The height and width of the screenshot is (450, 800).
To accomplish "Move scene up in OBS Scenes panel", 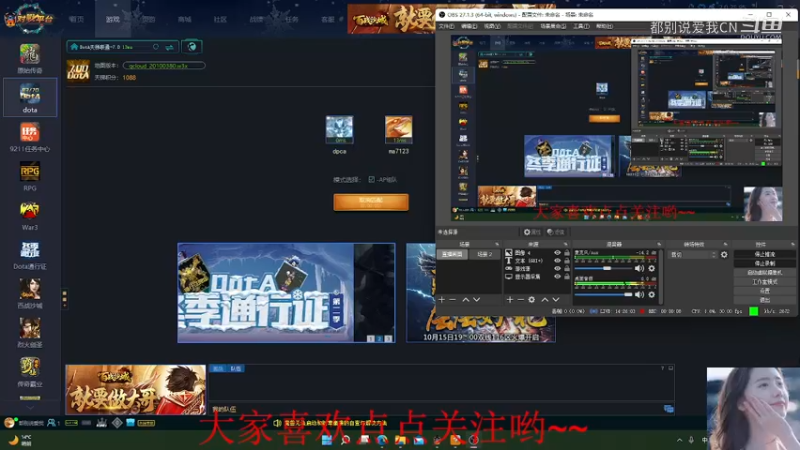I will [465, 299].
